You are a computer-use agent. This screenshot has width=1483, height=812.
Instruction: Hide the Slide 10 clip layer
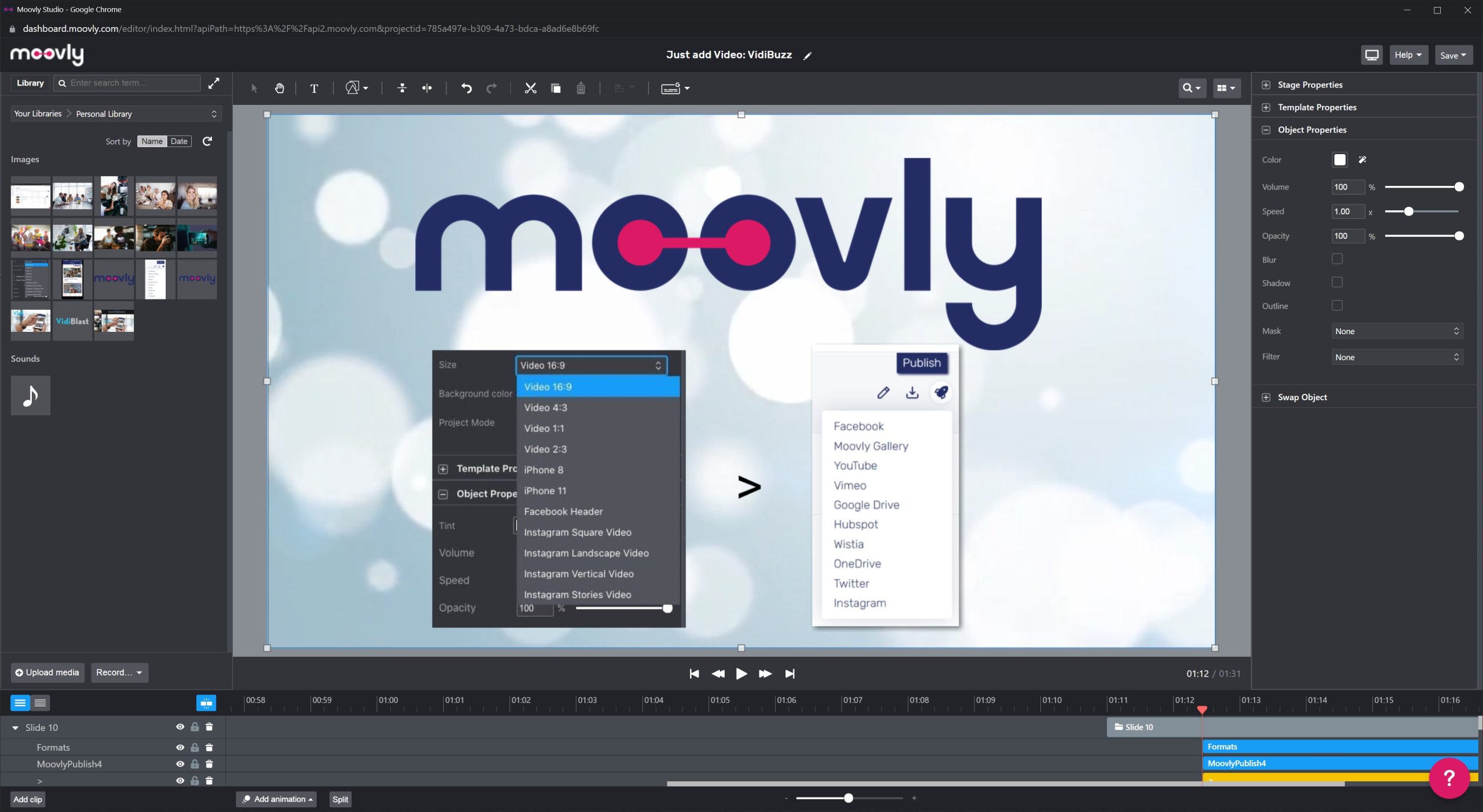point(180,727)
